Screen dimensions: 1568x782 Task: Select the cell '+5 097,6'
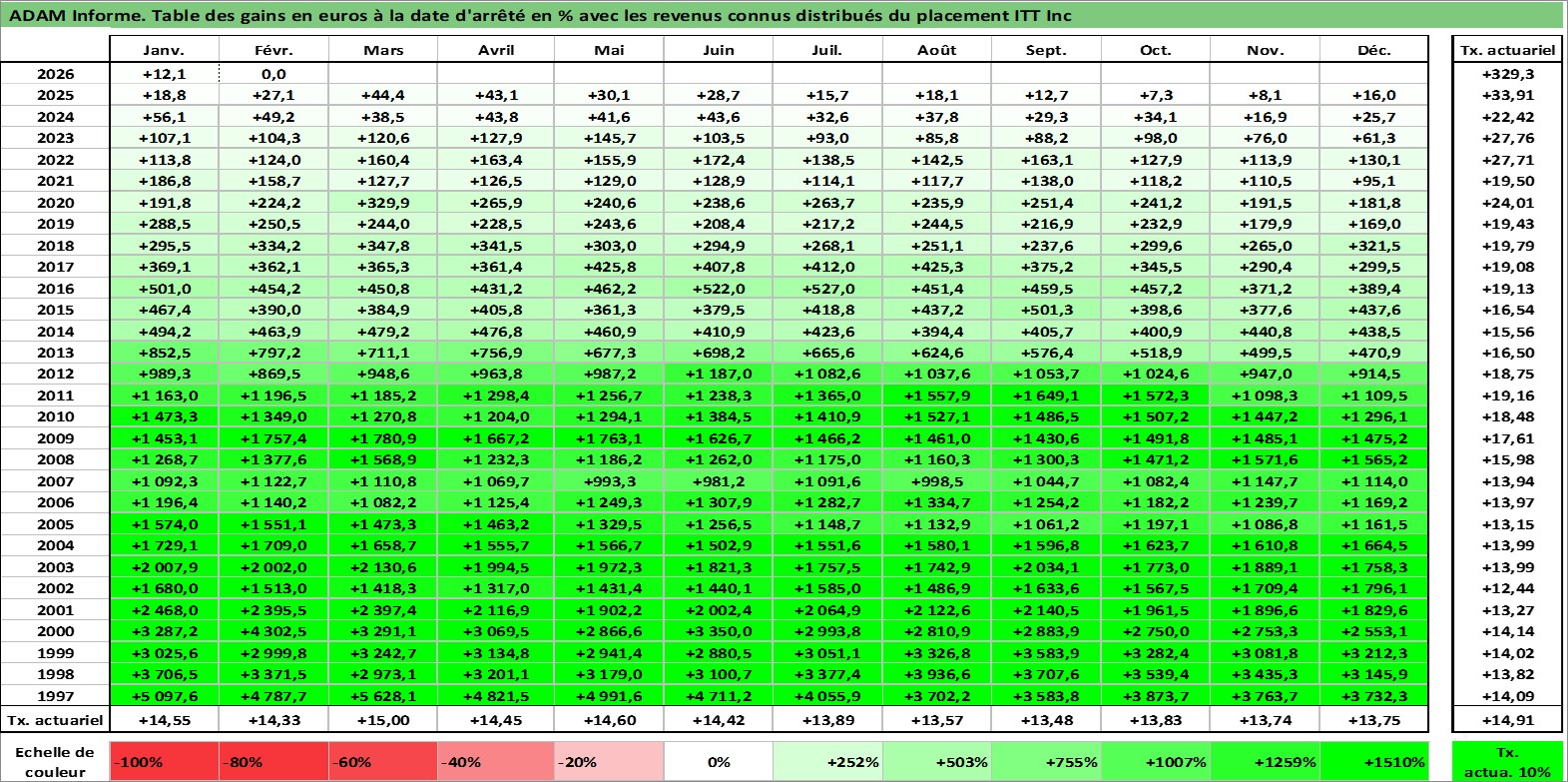(x=164, y=696)
